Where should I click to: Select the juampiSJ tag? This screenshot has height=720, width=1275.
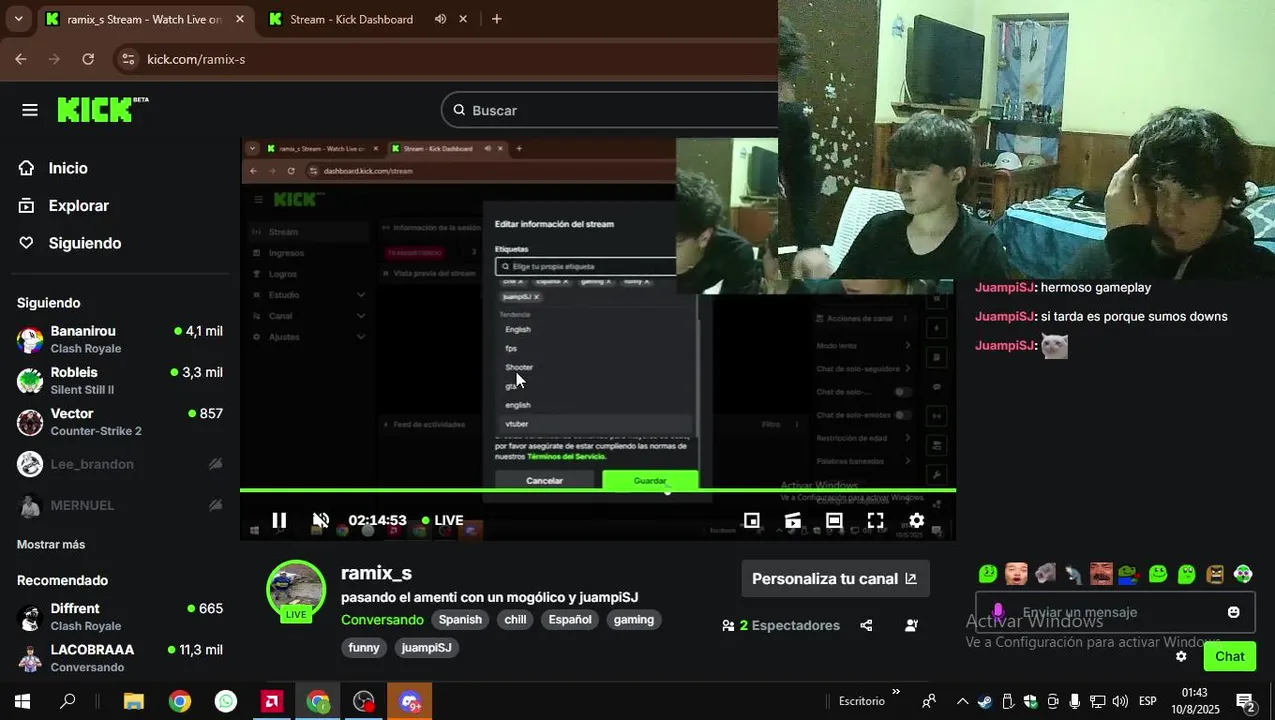[x=426, y=648]
